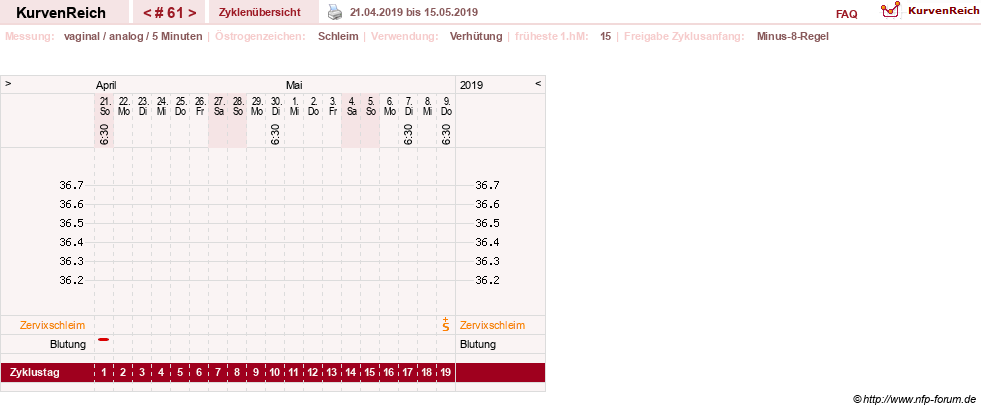Click the 'Minus-8-Regel' value
Screen dimensions: 981x411
pyautogui.click(x=793, y=36)
